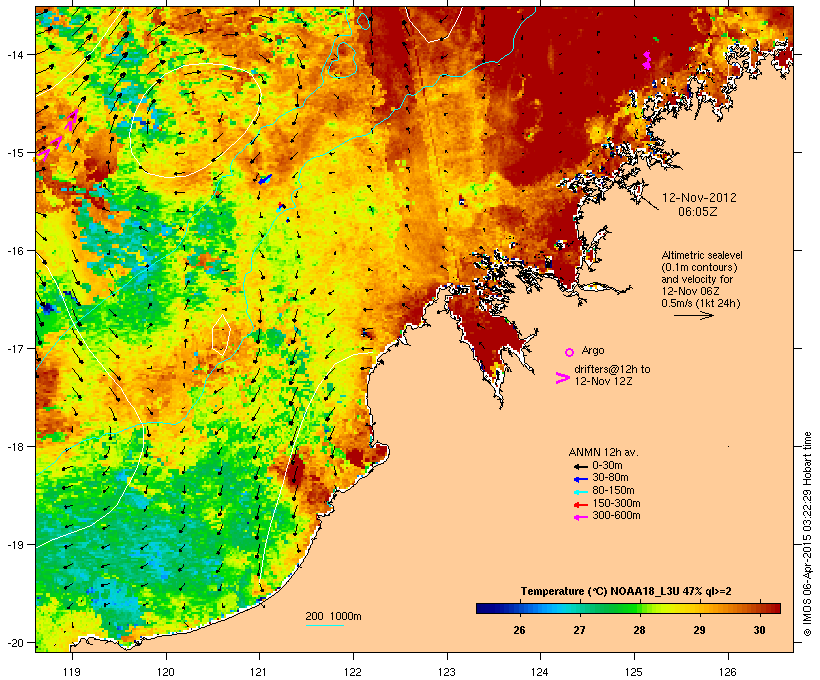Screen dimensions: 820x680
Task: Click the -20 latitude axis label
Action: click(14, 643)
